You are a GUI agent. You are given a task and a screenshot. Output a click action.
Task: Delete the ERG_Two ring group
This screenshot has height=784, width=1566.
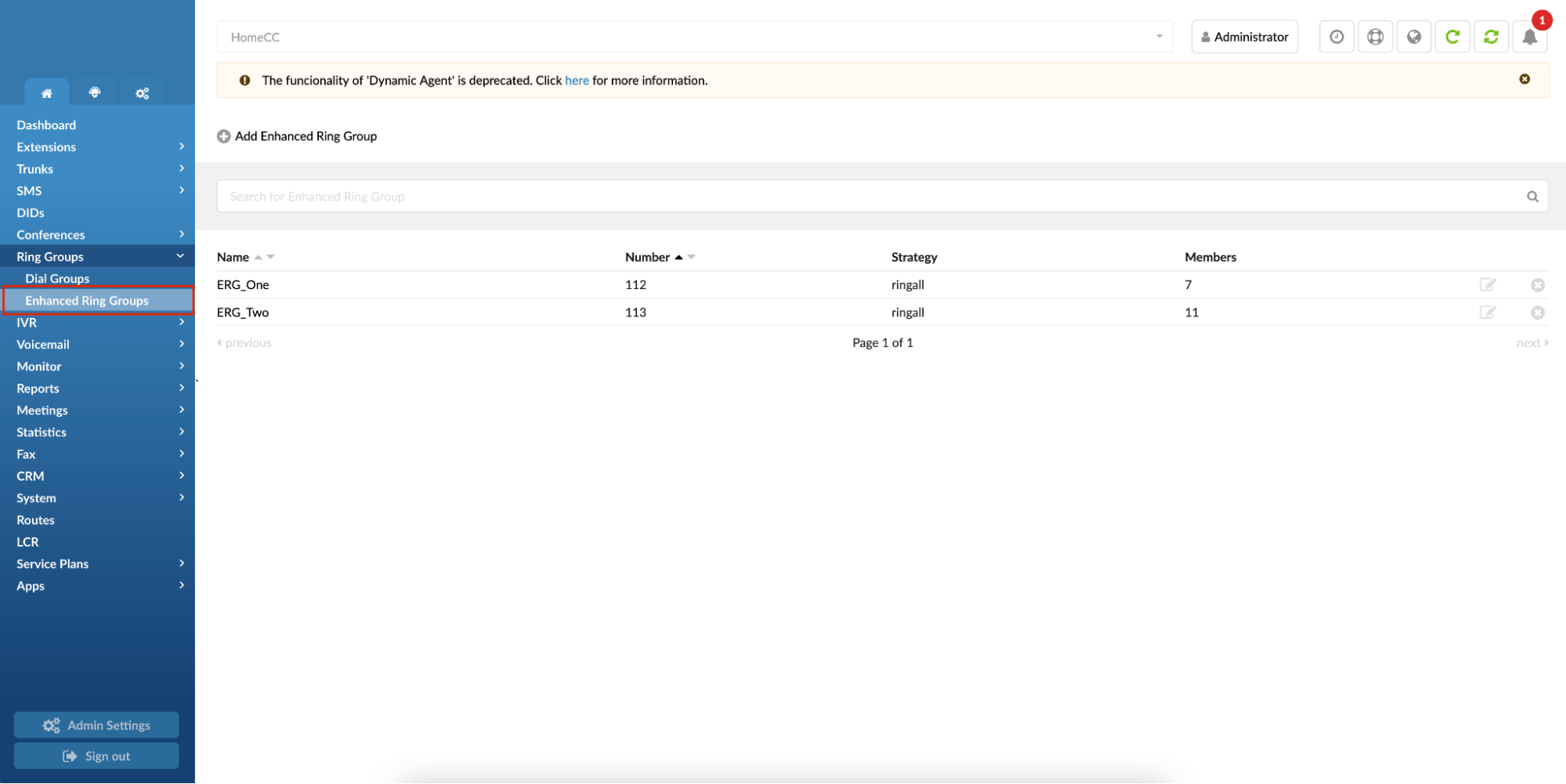pos(1537,313)
